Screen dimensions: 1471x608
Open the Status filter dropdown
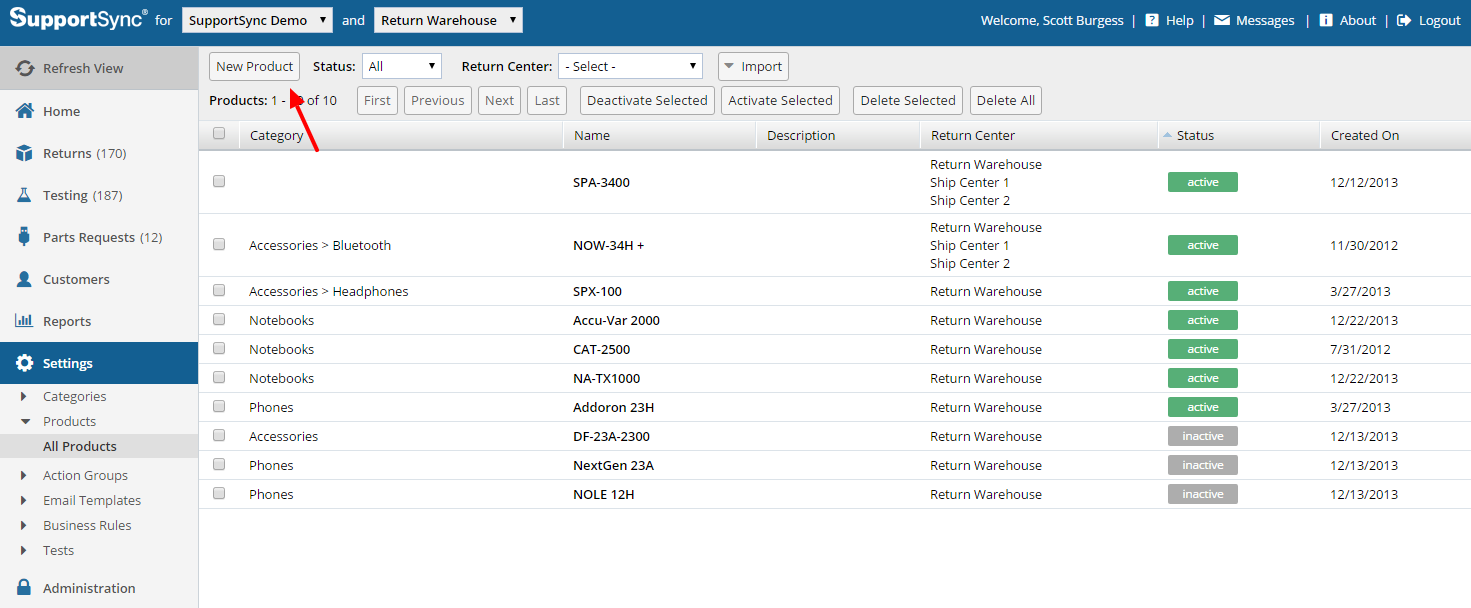[401, 66]
